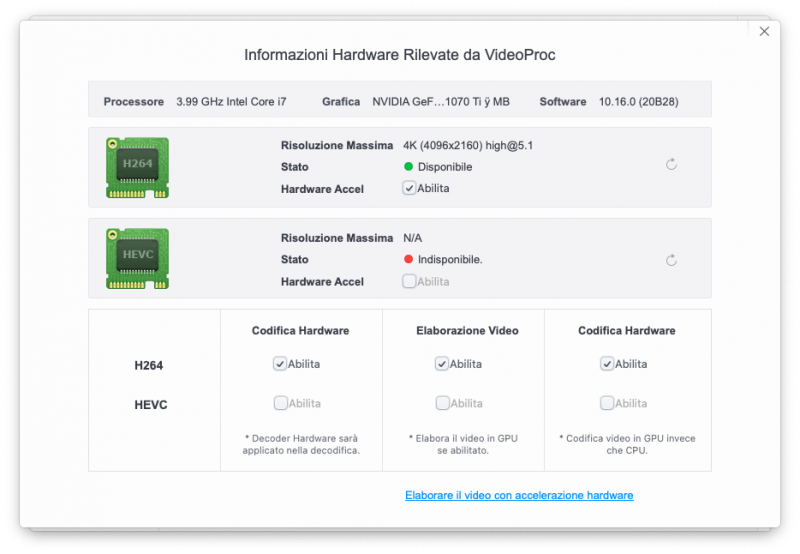Click the 'NVIDIA GeF…1070 Ti' graphics value
The height and width of the screenshot is (554, 800).
coord(441,102)
